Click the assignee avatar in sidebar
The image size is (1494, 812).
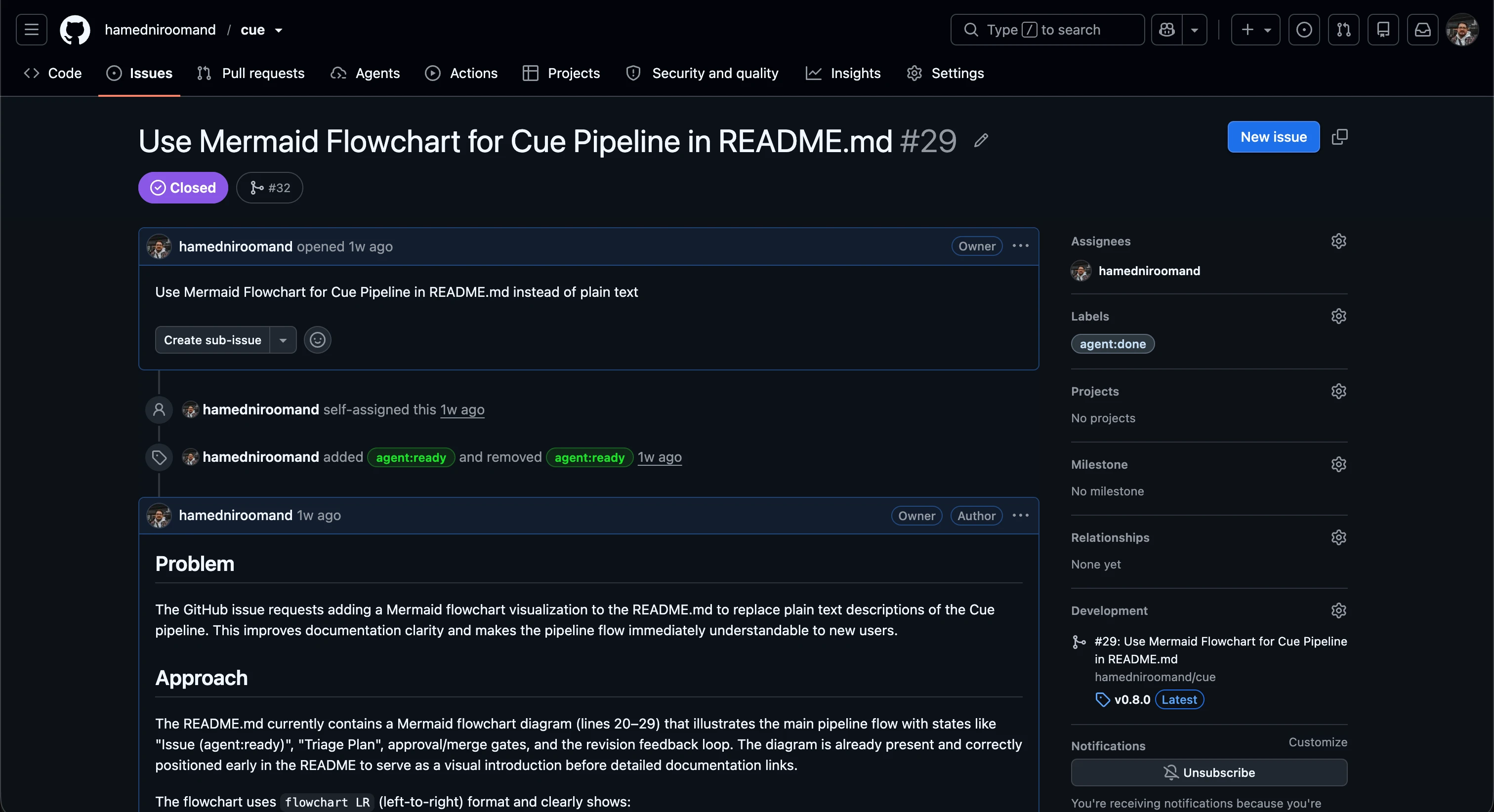[x=1080, y=271]
